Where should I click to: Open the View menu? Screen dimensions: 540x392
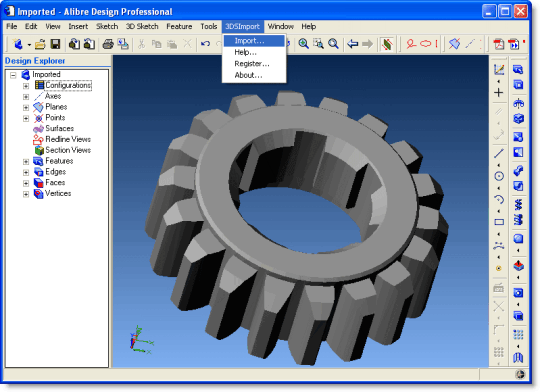[53, 26]
